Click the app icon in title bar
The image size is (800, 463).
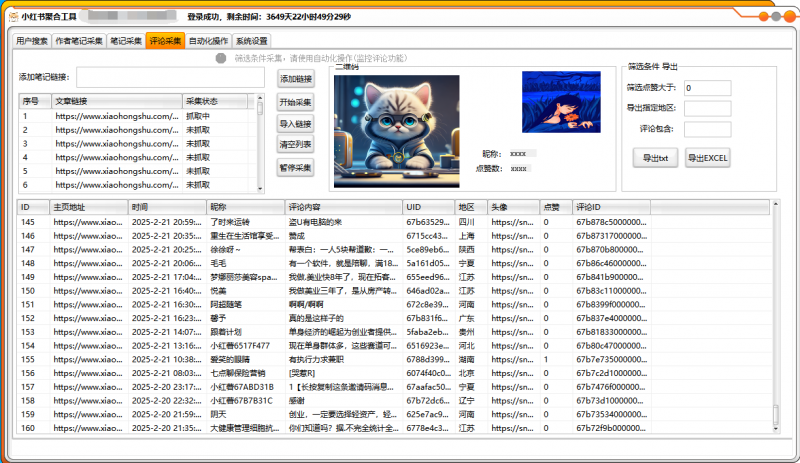(14, 17)
